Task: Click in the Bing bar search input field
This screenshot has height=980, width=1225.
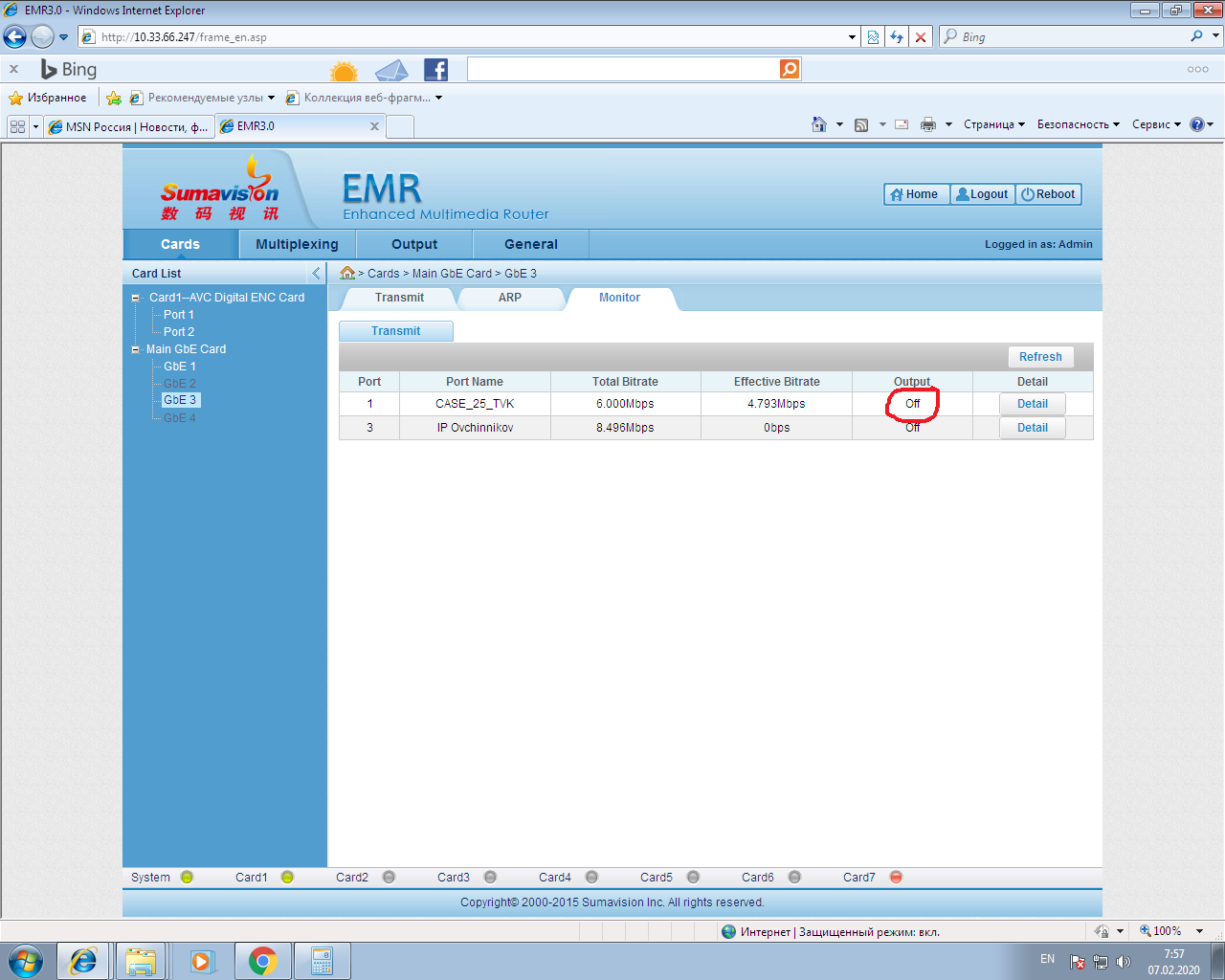Action: [x=624, y=69]
